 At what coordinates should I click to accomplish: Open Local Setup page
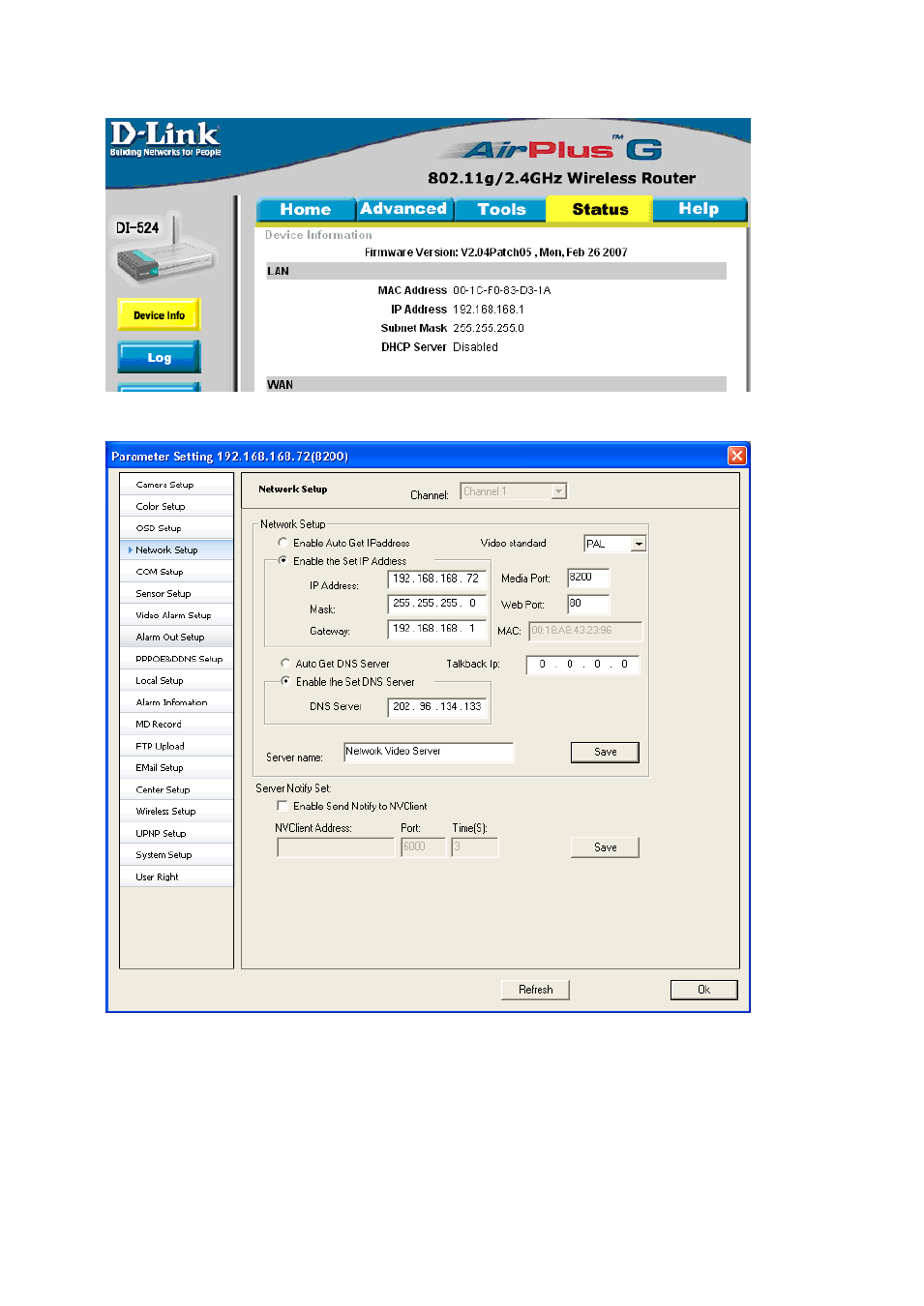coord(176,680)
